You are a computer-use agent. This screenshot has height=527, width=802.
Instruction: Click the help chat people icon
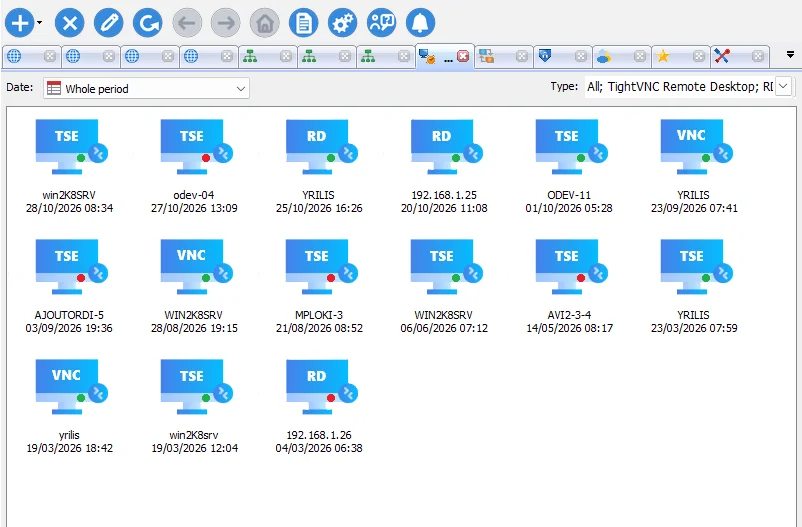[x=382, y=23]
